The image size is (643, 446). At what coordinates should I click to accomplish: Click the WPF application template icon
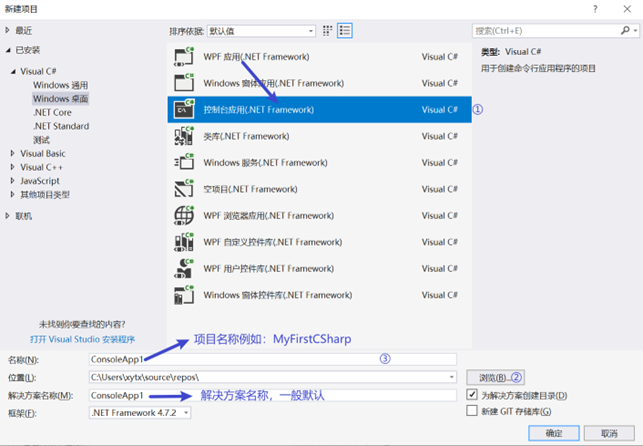point(184,57)
